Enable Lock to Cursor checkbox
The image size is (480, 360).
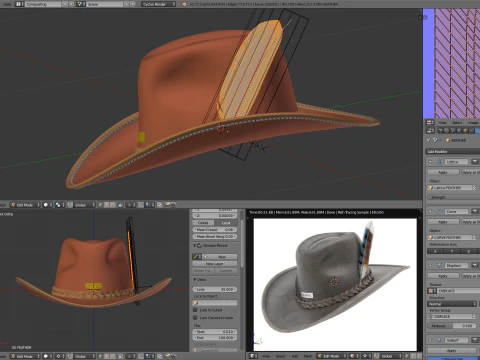195,310
